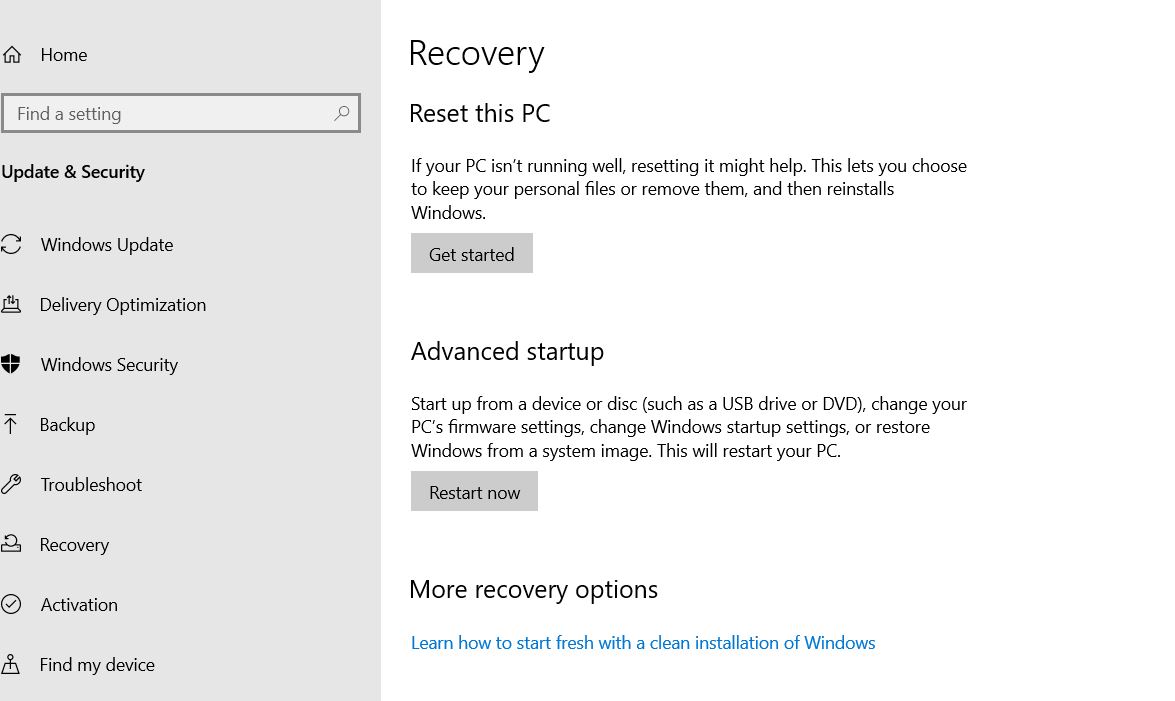The width and height of the screenshot is (1175, 701).
Task: Open the Troubleshoot settings page
Action: point(91,485)
